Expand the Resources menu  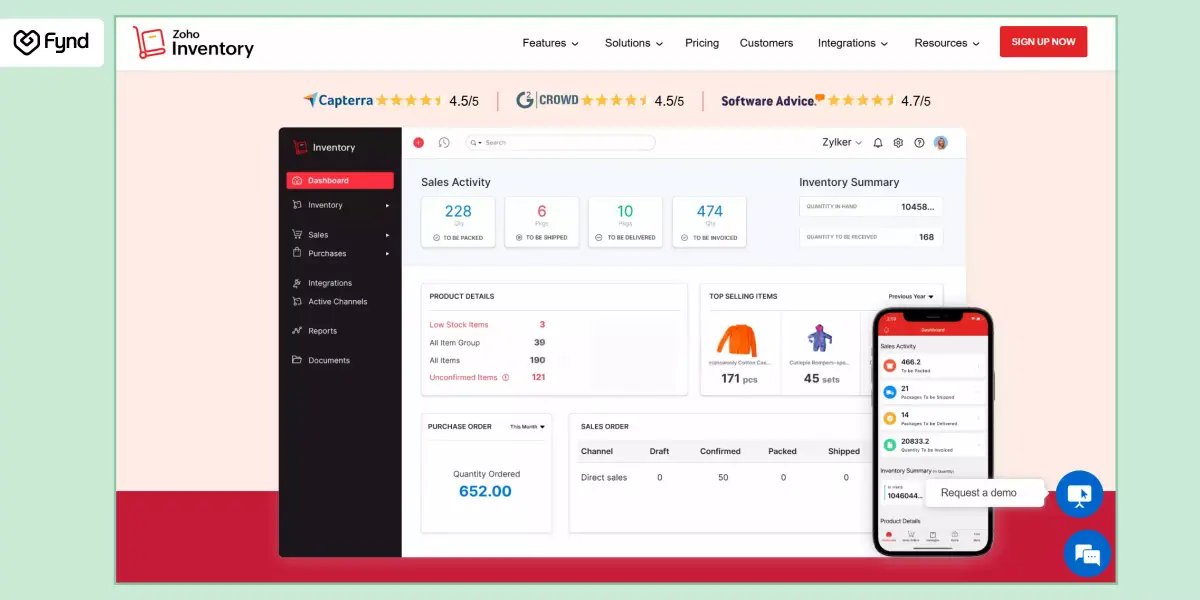947,43
